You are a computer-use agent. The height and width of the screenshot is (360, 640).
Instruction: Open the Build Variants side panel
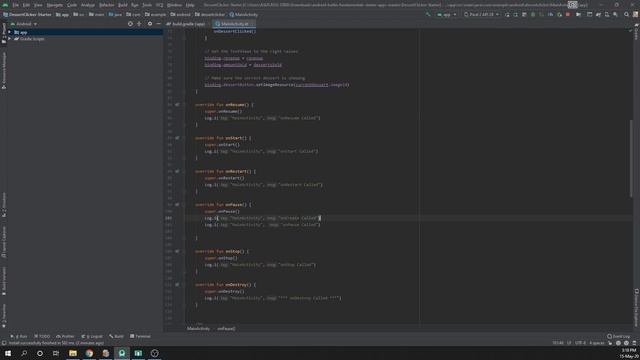4,281
